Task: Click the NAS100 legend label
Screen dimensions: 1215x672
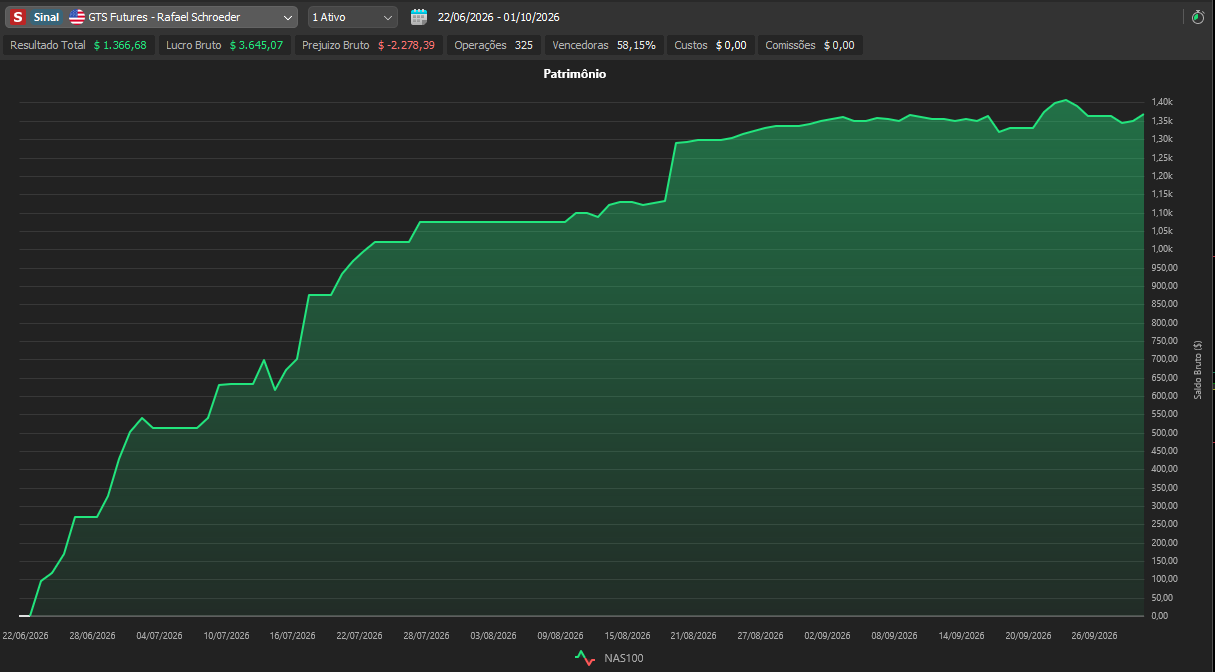Action: pos(622,658)
